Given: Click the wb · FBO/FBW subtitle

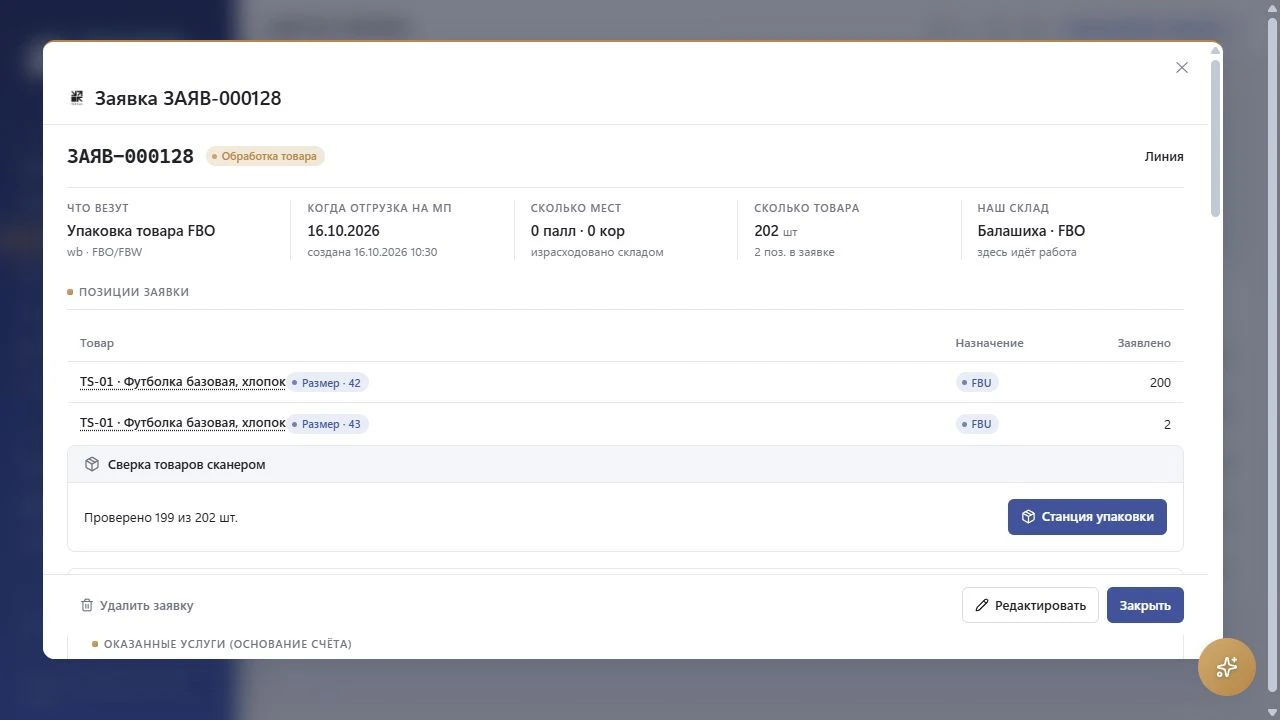Looking at the screenshot, I should (x=104, y=252).
